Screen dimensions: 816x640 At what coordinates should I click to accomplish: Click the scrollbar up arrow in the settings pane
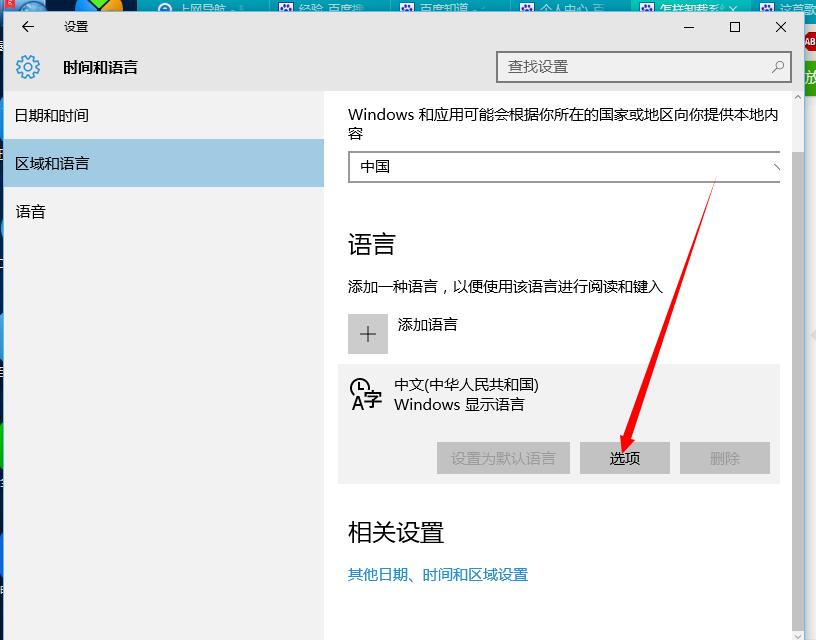point(797,97)
